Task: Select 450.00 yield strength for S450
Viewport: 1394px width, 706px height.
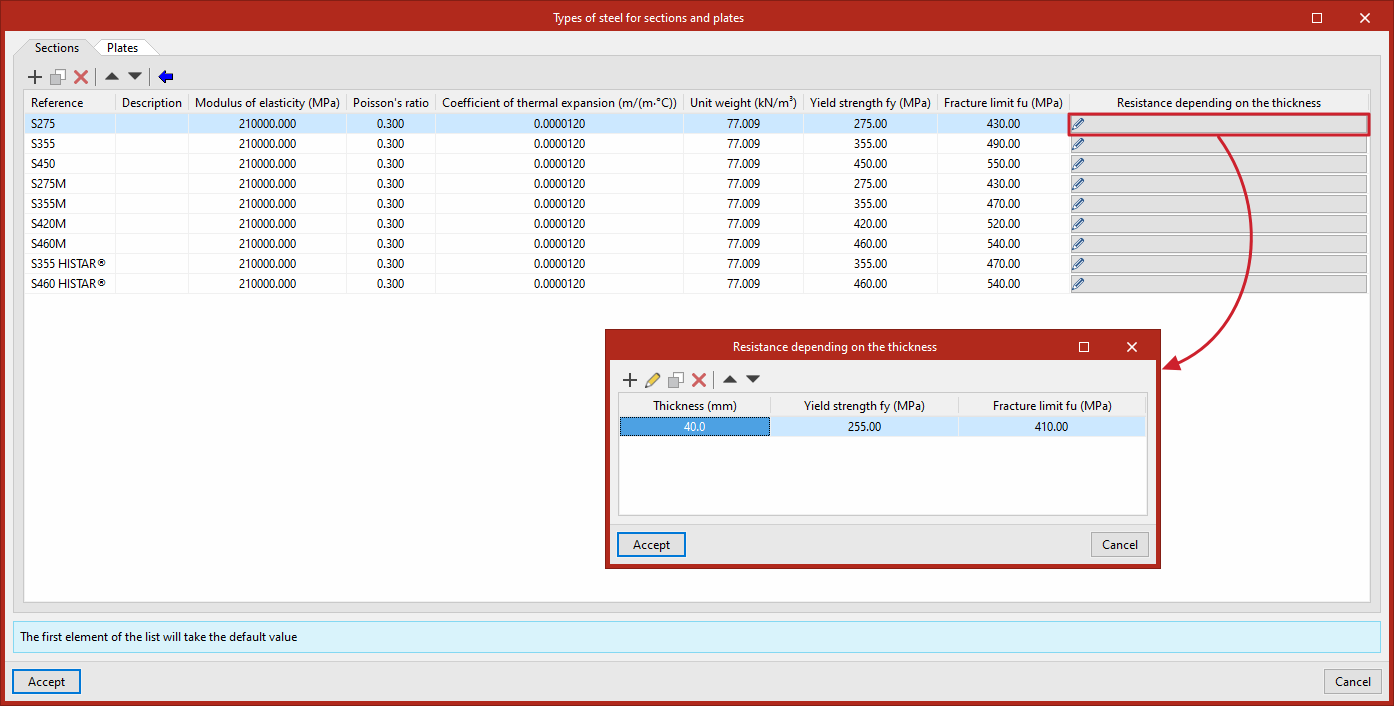Action: (870, 164)
